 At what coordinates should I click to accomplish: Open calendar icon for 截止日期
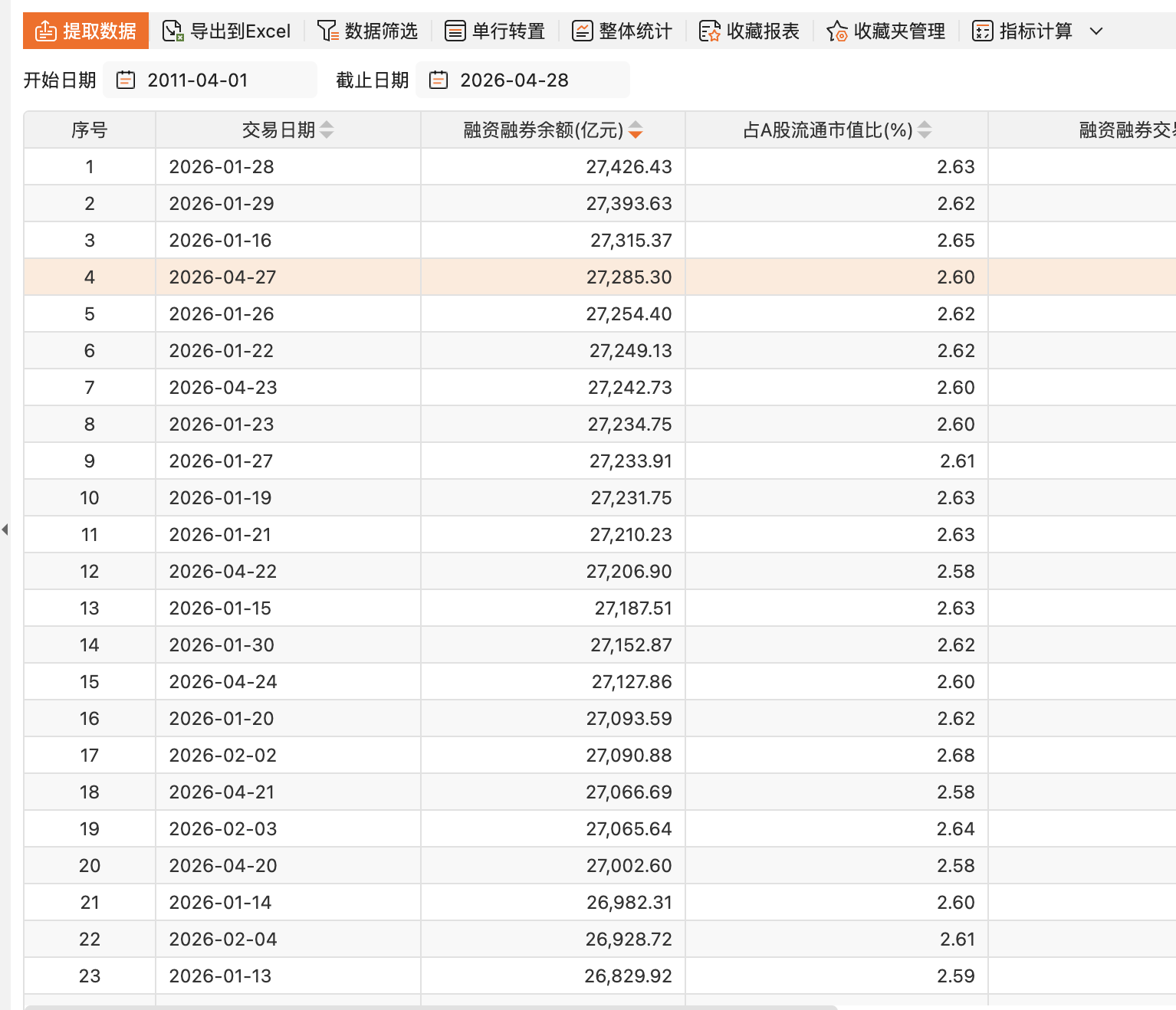tap(439, 80)
